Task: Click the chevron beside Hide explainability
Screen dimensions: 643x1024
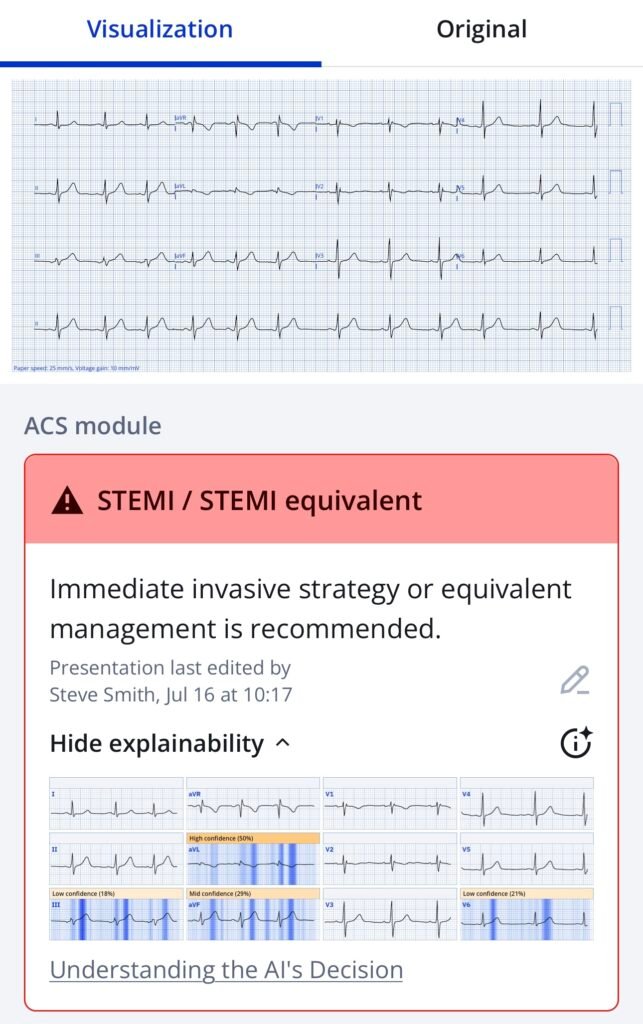Action: (x=283, y=743)
